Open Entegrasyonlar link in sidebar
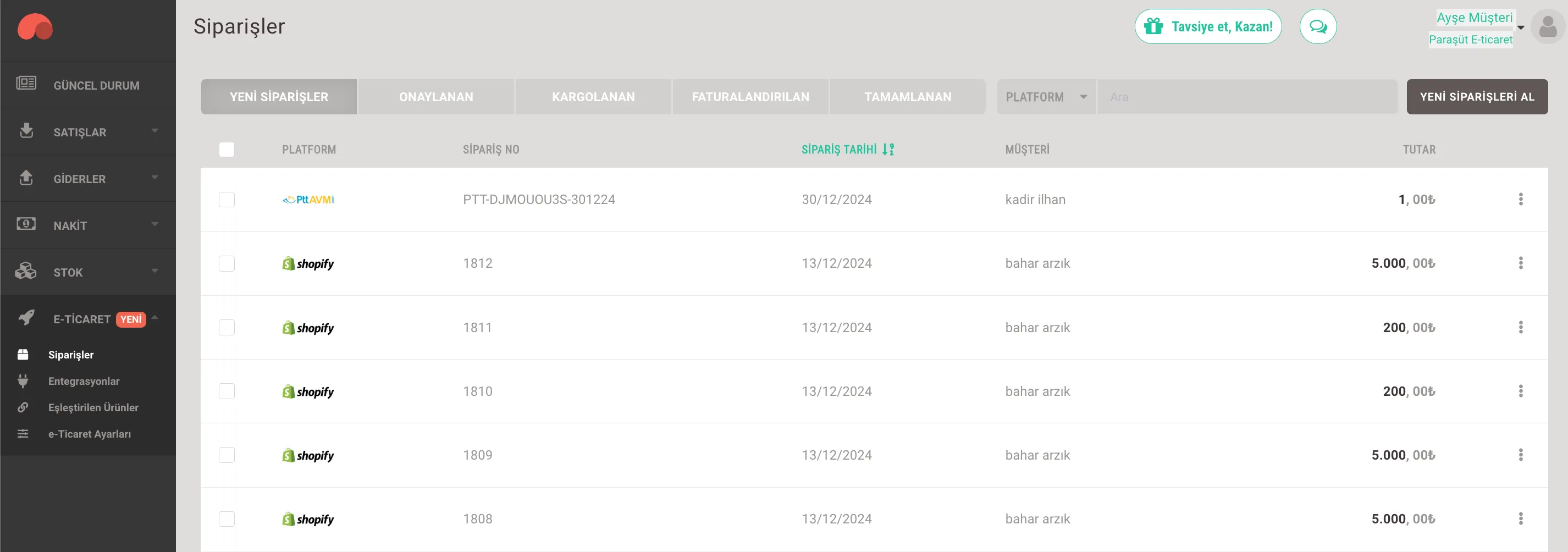Viewport: 1568px width, 552px height. click(x=84, y=381)
